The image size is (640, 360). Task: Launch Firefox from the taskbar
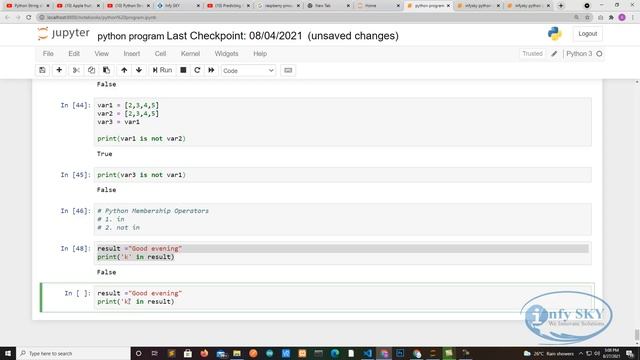tap(204, 353)
